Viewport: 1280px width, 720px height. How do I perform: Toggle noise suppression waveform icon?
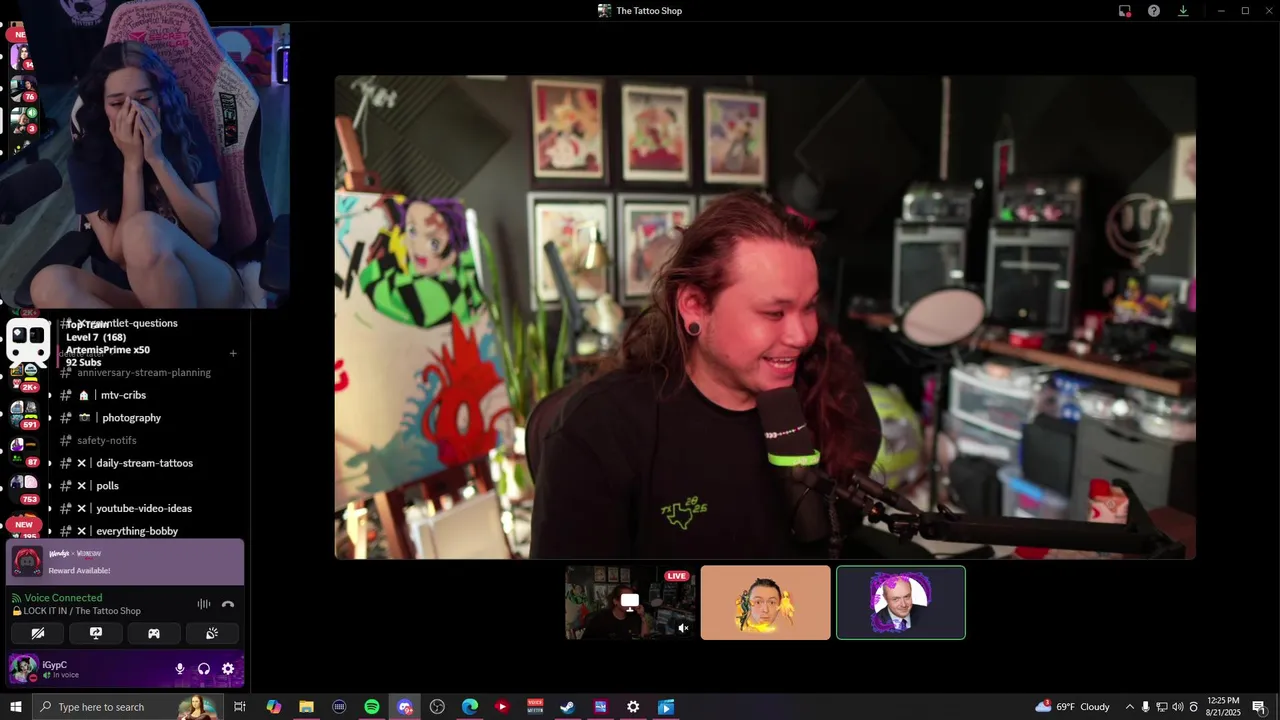[x=204, y=604]
